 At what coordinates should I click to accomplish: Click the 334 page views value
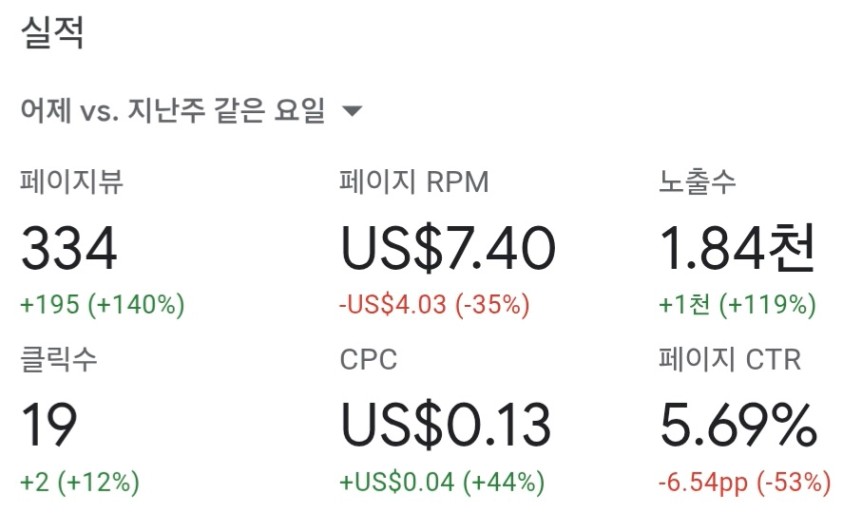[x=69, y=248]
